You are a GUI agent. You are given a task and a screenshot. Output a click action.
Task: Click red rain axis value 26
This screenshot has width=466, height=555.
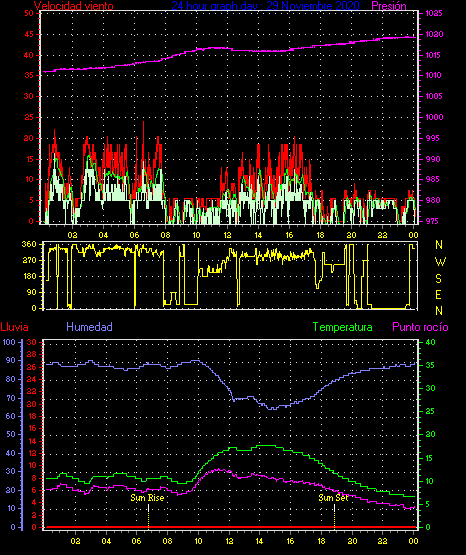(31, 367)
